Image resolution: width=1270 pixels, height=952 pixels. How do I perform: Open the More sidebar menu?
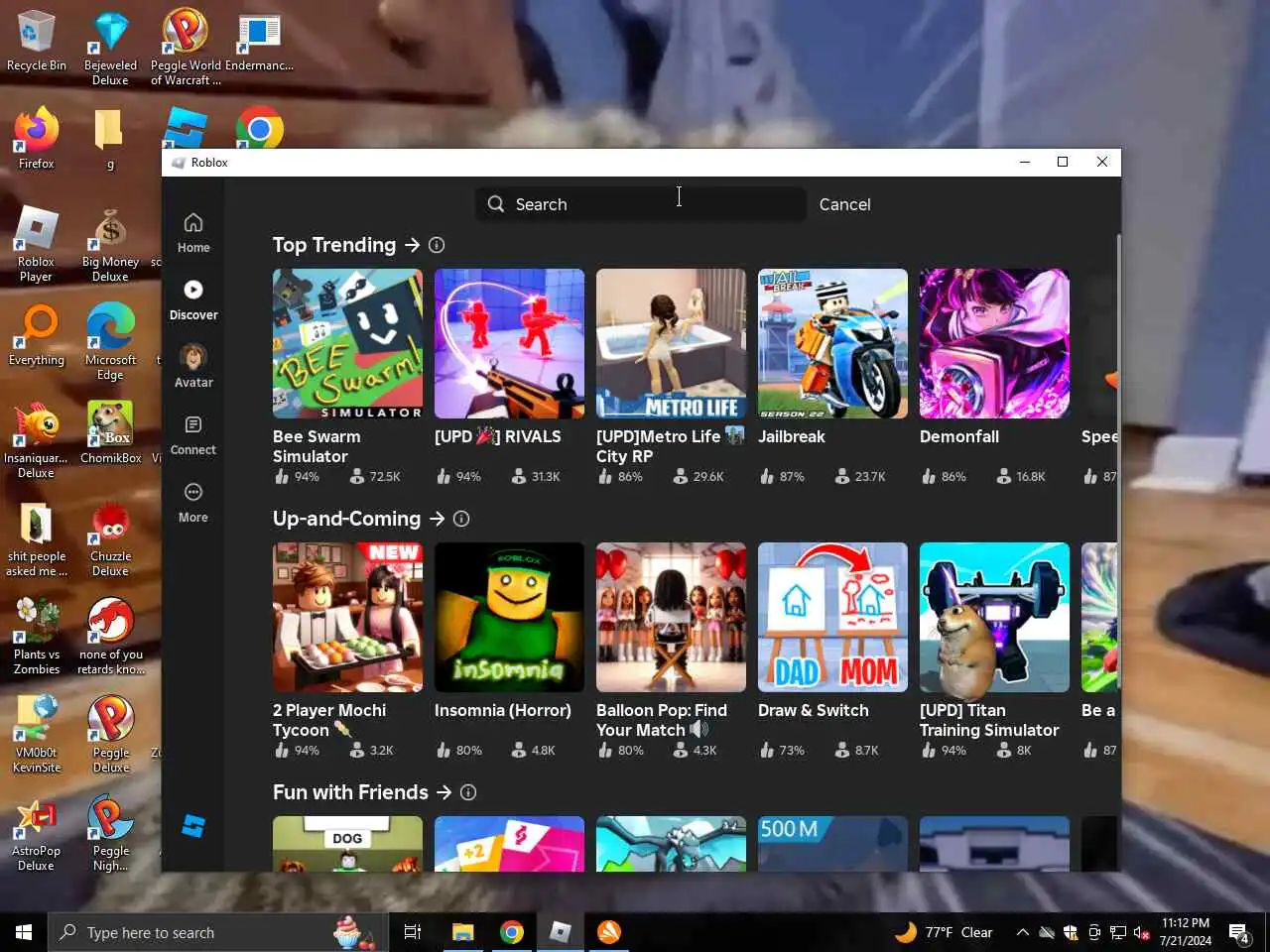point(193,503)
